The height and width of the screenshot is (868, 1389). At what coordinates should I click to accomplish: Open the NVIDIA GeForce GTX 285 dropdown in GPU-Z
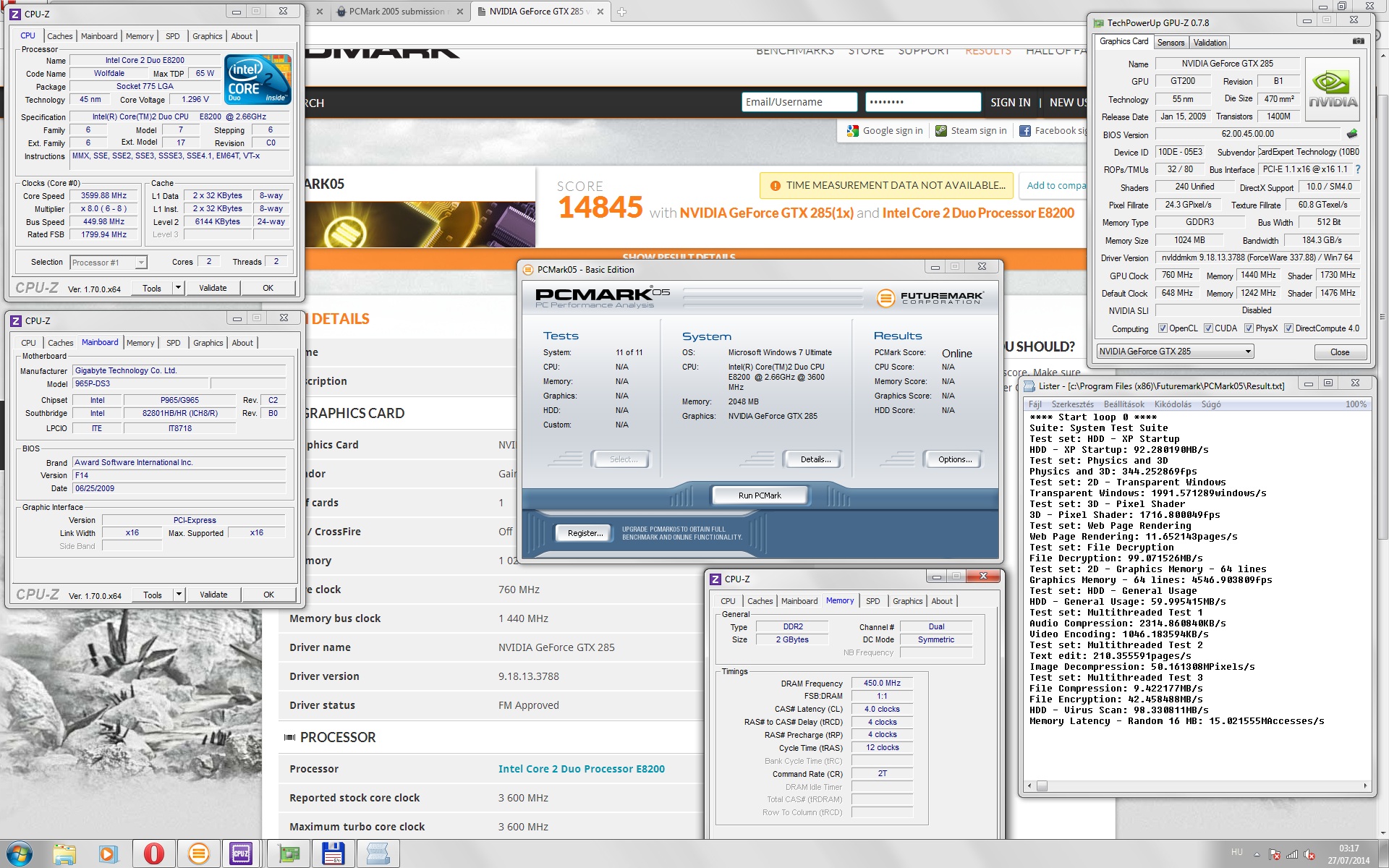1175,352
